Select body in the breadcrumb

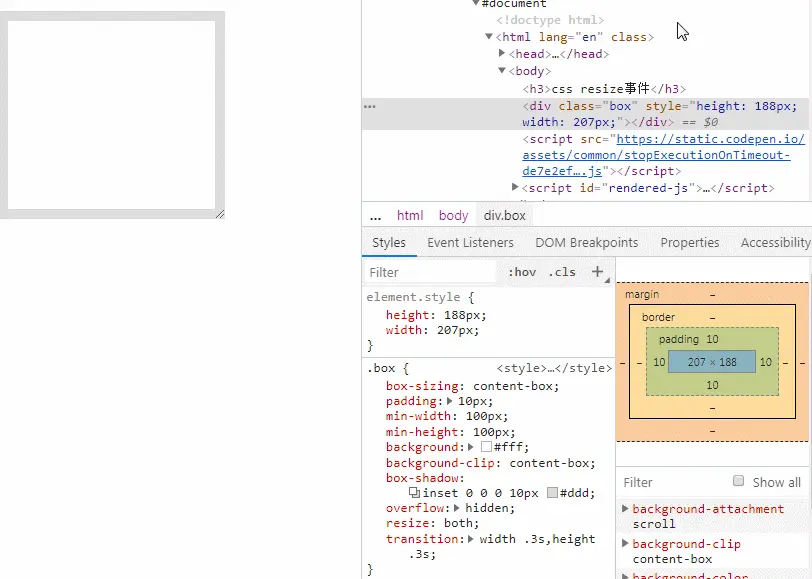point(453,215)
